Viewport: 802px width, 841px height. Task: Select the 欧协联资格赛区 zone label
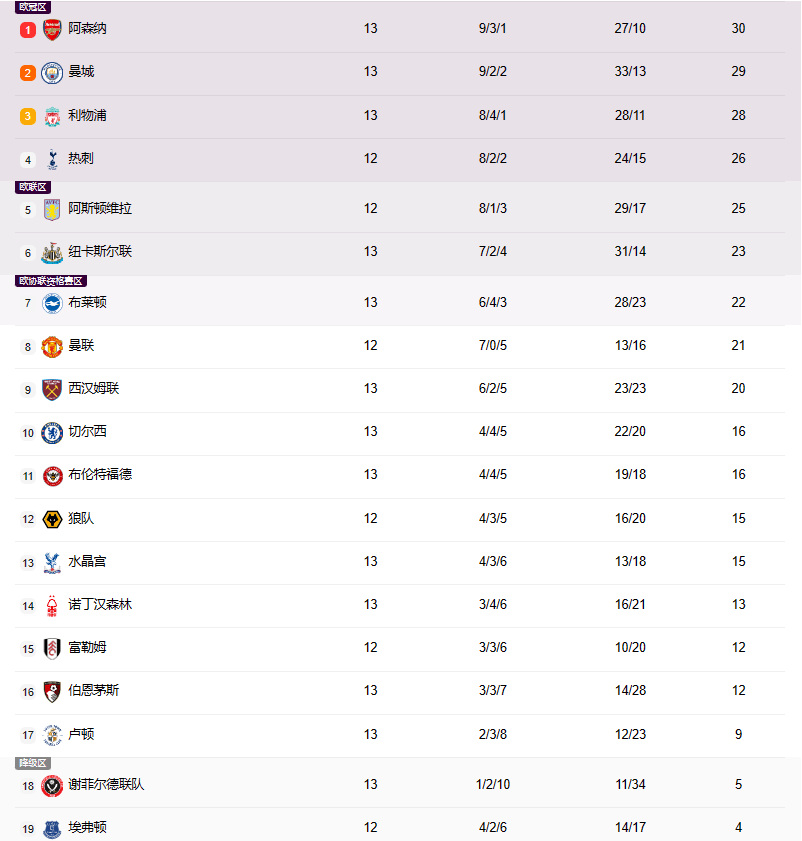click(51, 281)
